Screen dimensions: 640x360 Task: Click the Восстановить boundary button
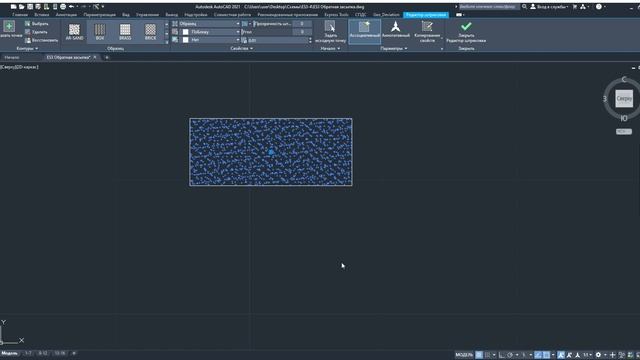click(x=41, y=40)
